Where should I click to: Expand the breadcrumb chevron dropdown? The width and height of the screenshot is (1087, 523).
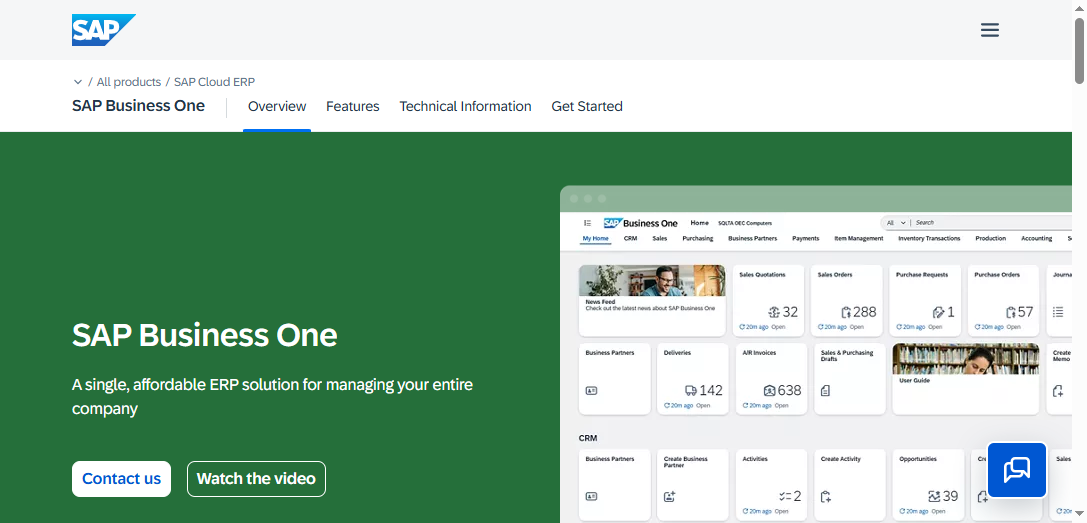pyautogui.click(x=78, y=82)
